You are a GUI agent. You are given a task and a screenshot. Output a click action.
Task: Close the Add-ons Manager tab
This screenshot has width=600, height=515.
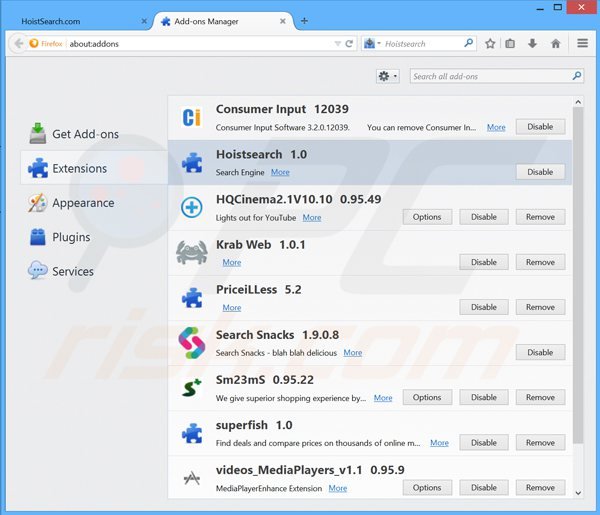[282, 21]
